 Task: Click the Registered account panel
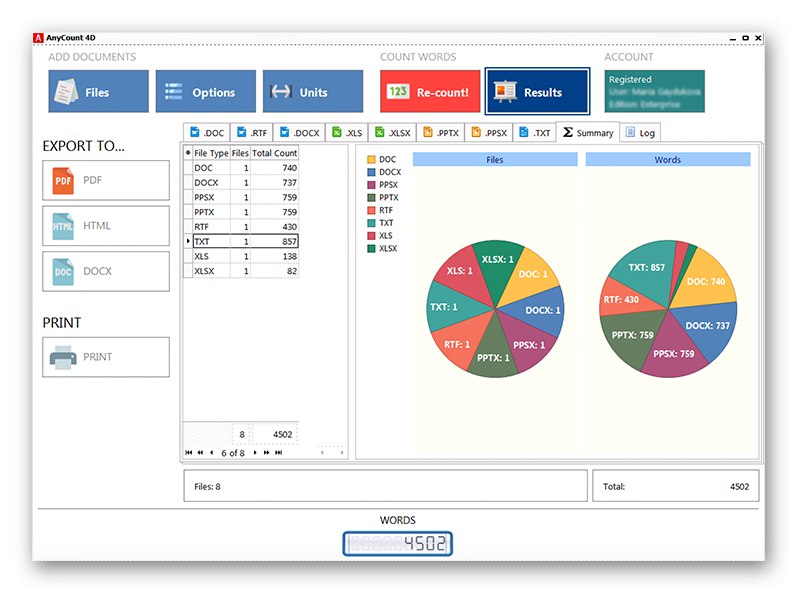coord(655,91)
